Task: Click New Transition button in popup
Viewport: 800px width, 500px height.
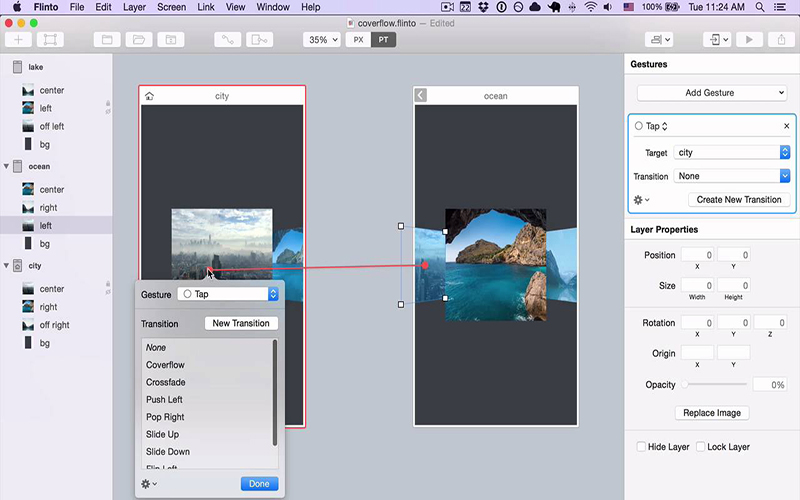Action: (x=241, y=323)
